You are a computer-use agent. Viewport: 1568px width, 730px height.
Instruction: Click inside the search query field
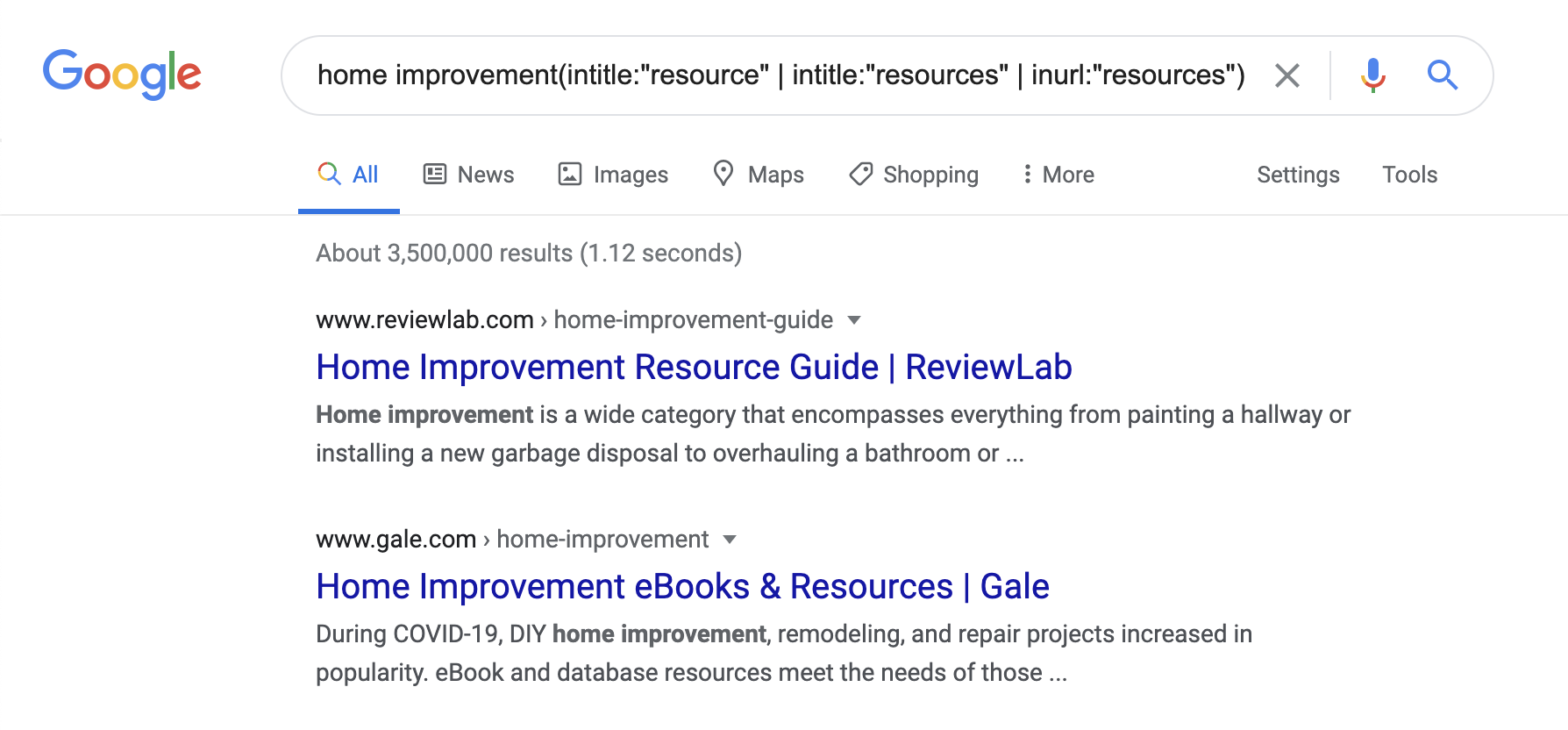pos(780,75)
